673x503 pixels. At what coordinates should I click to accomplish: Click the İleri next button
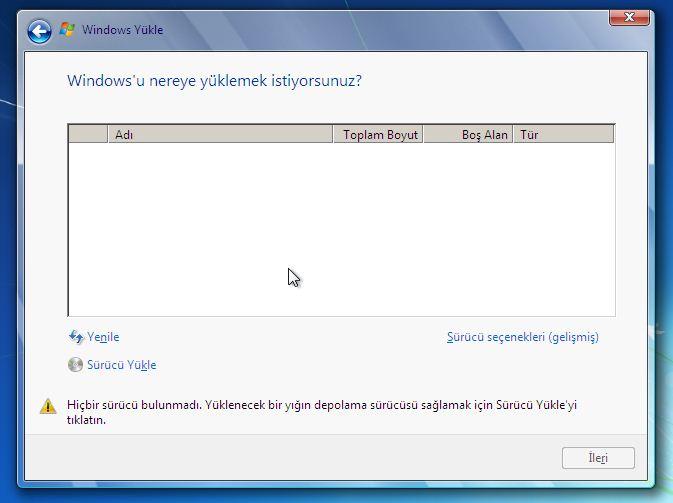[598, 458]
